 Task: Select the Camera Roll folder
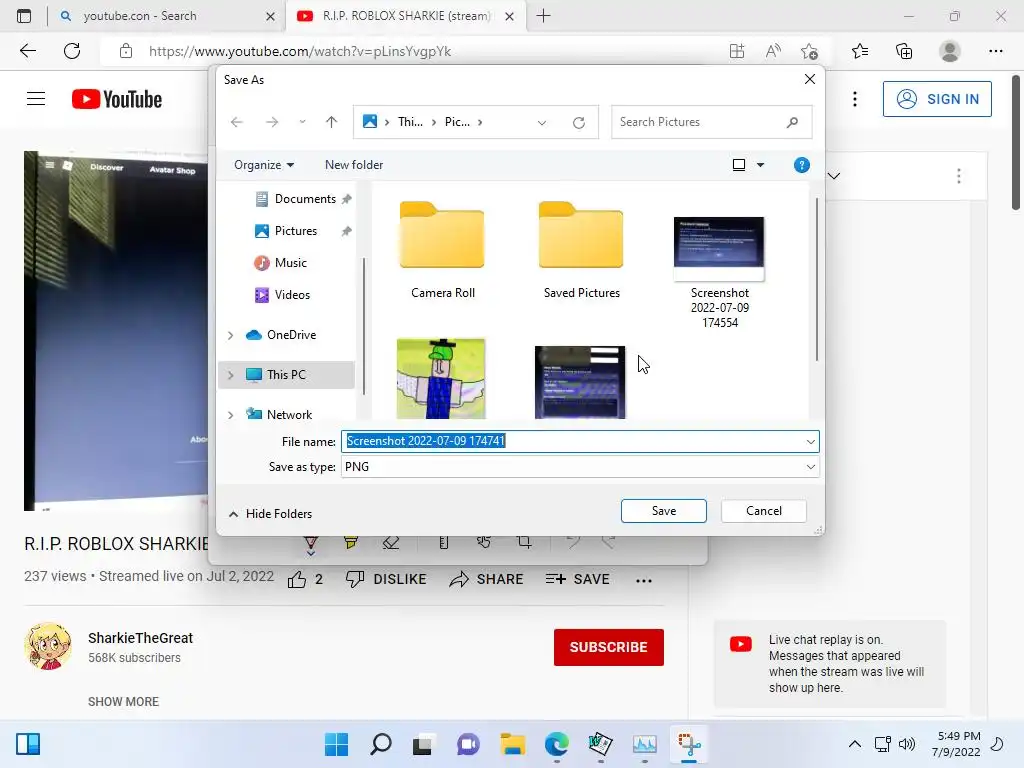[x=443, y=250]
